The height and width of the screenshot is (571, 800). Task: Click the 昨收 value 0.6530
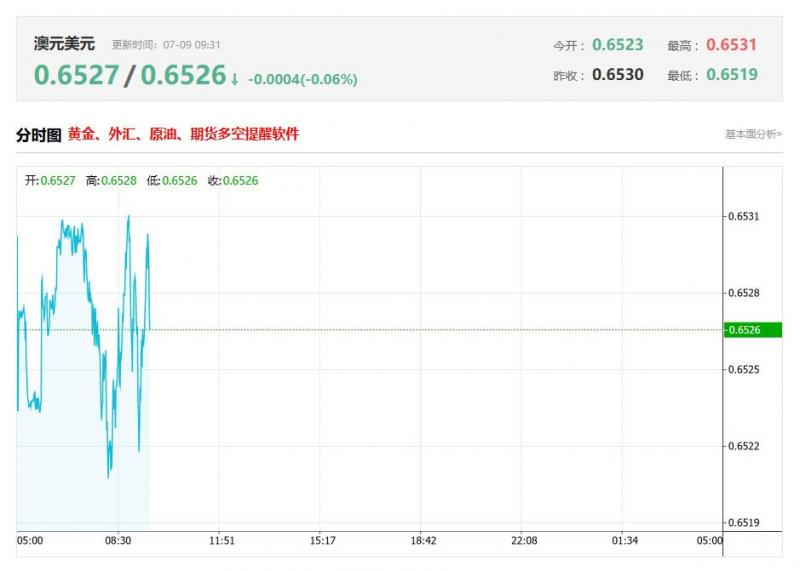coord(617,75)
